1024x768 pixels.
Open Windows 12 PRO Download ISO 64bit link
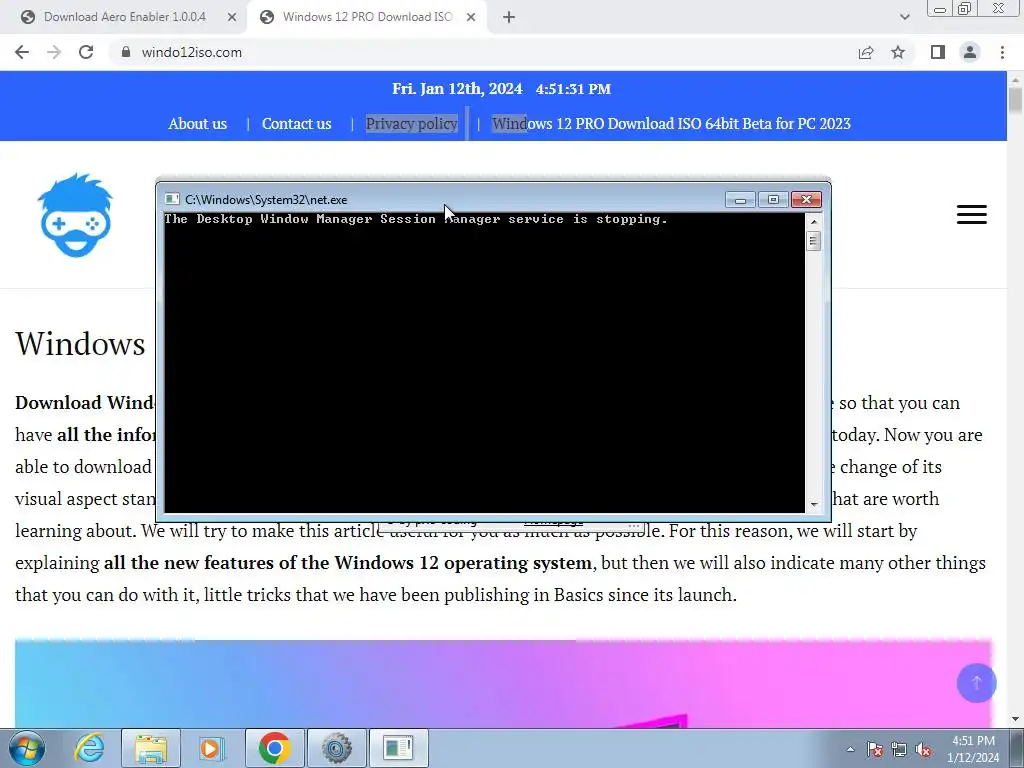click(671, 123)
